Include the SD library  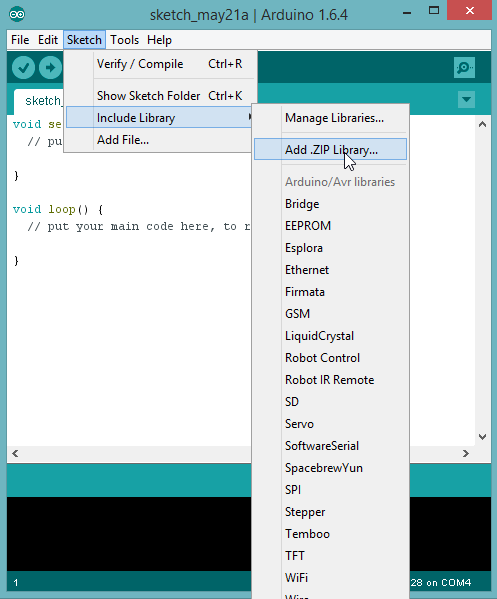[x=330, y=402]
